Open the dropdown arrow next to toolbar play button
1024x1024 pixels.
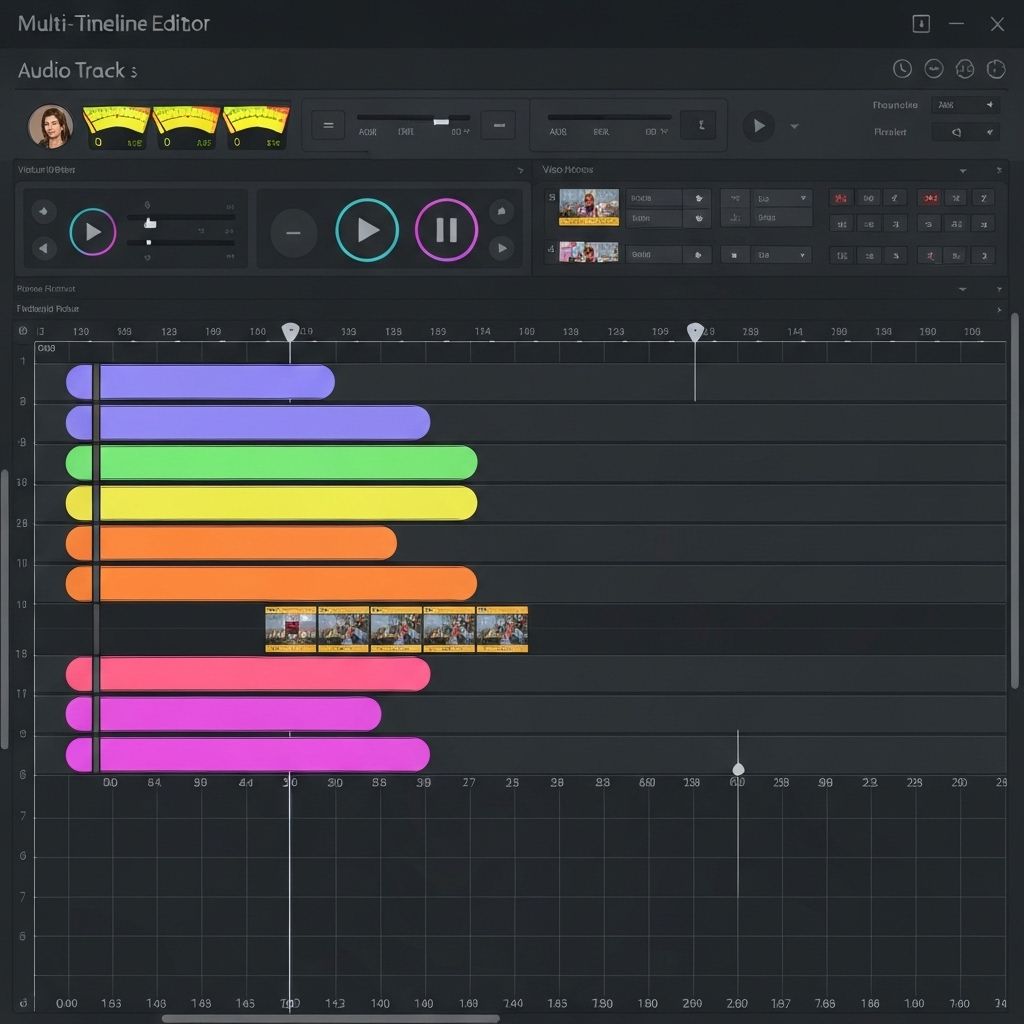(x=795, y=127)
